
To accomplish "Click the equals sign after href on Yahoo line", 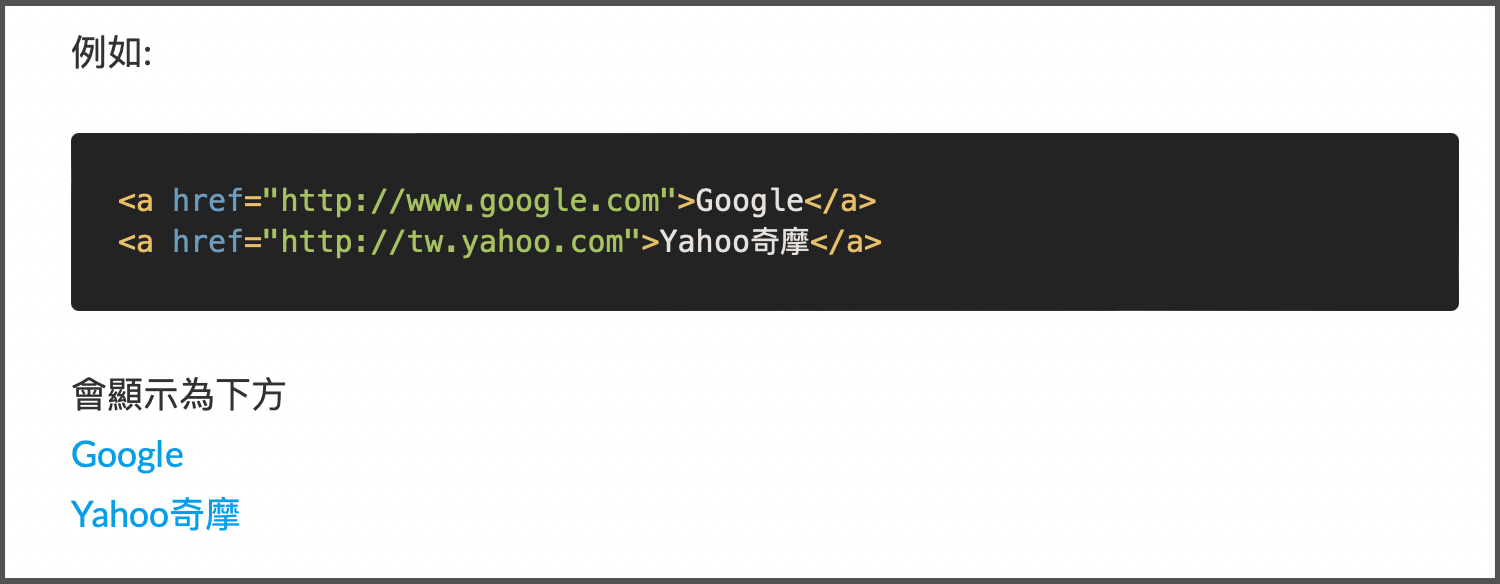I will (x=253, y=241).
